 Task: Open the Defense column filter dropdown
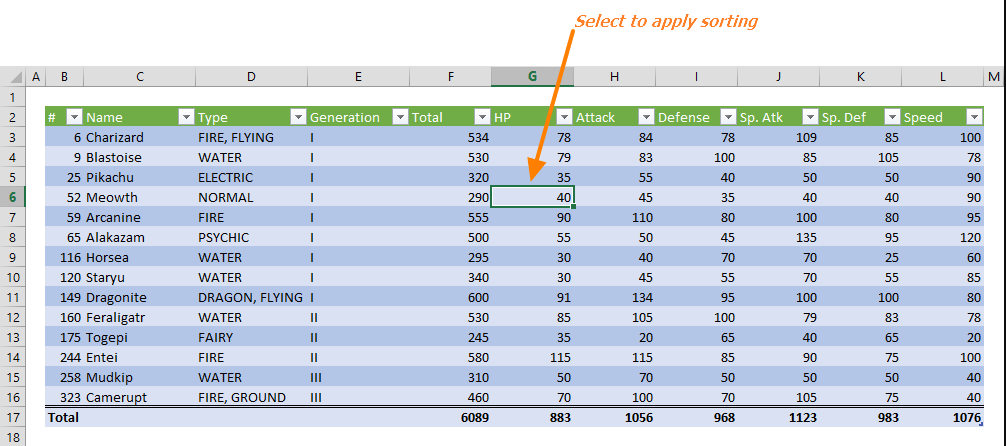pos(728,117)
